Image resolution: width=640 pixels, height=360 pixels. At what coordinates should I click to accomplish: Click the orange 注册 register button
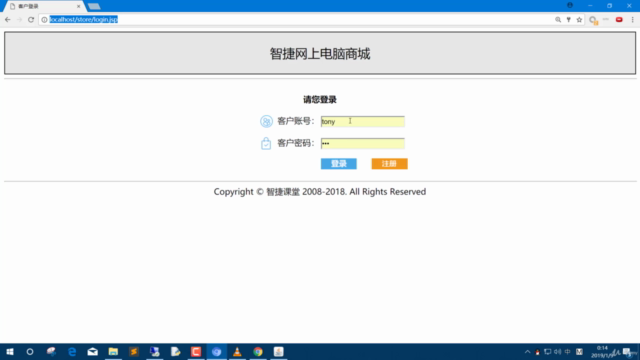[x=389, y=164]
